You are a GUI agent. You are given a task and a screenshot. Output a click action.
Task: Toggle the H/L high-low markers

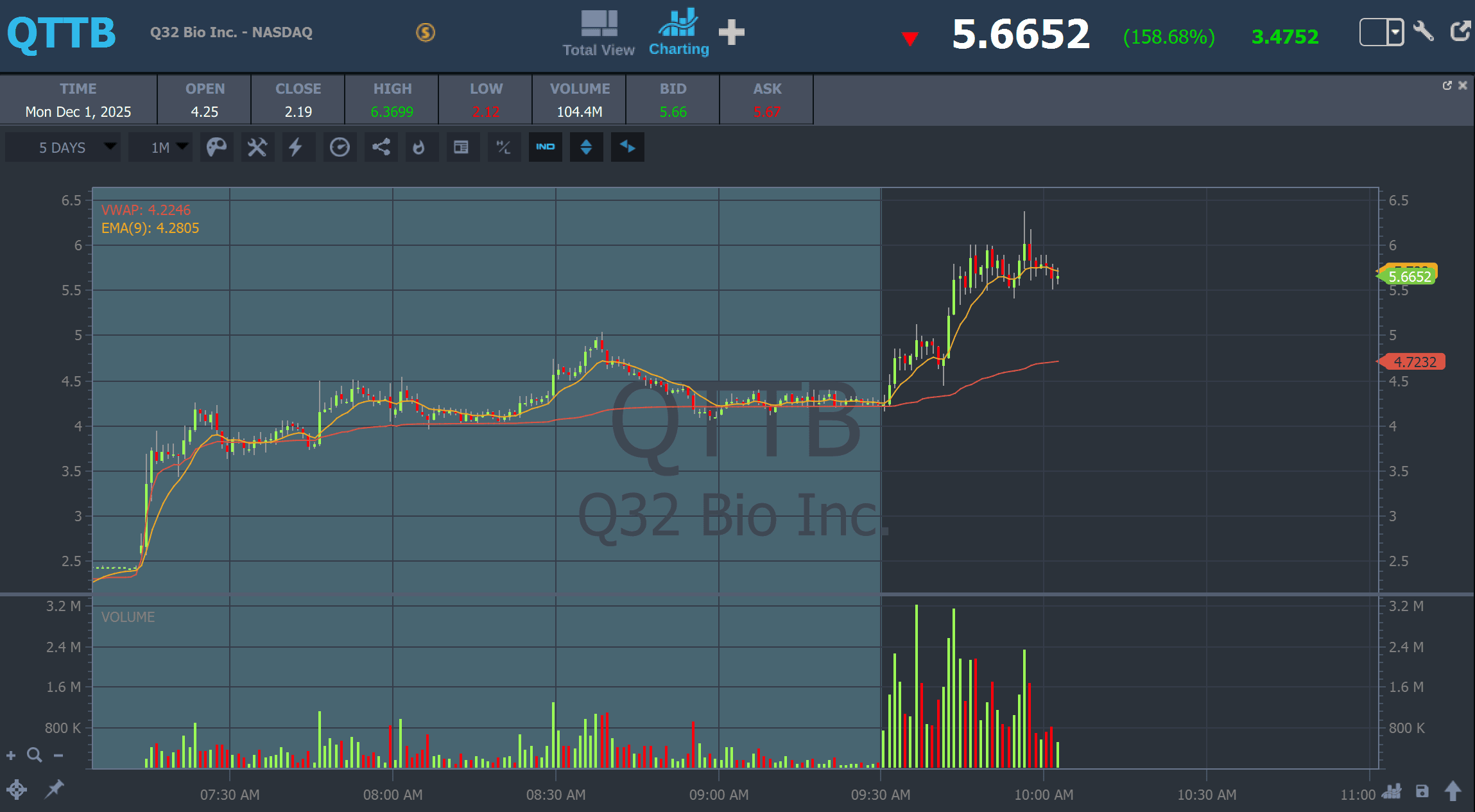click(503, 148)
